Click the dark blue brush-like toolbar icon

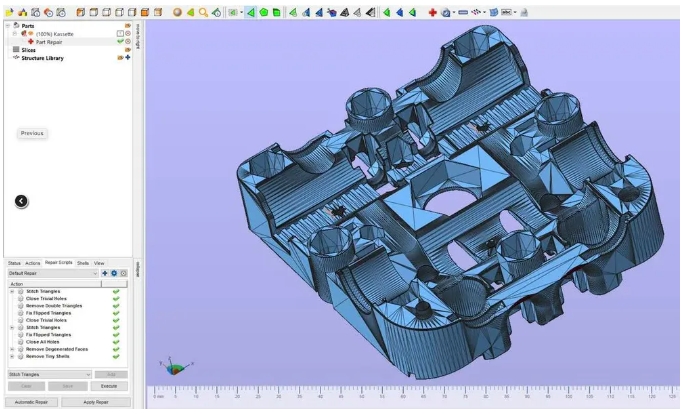point(332,12)
